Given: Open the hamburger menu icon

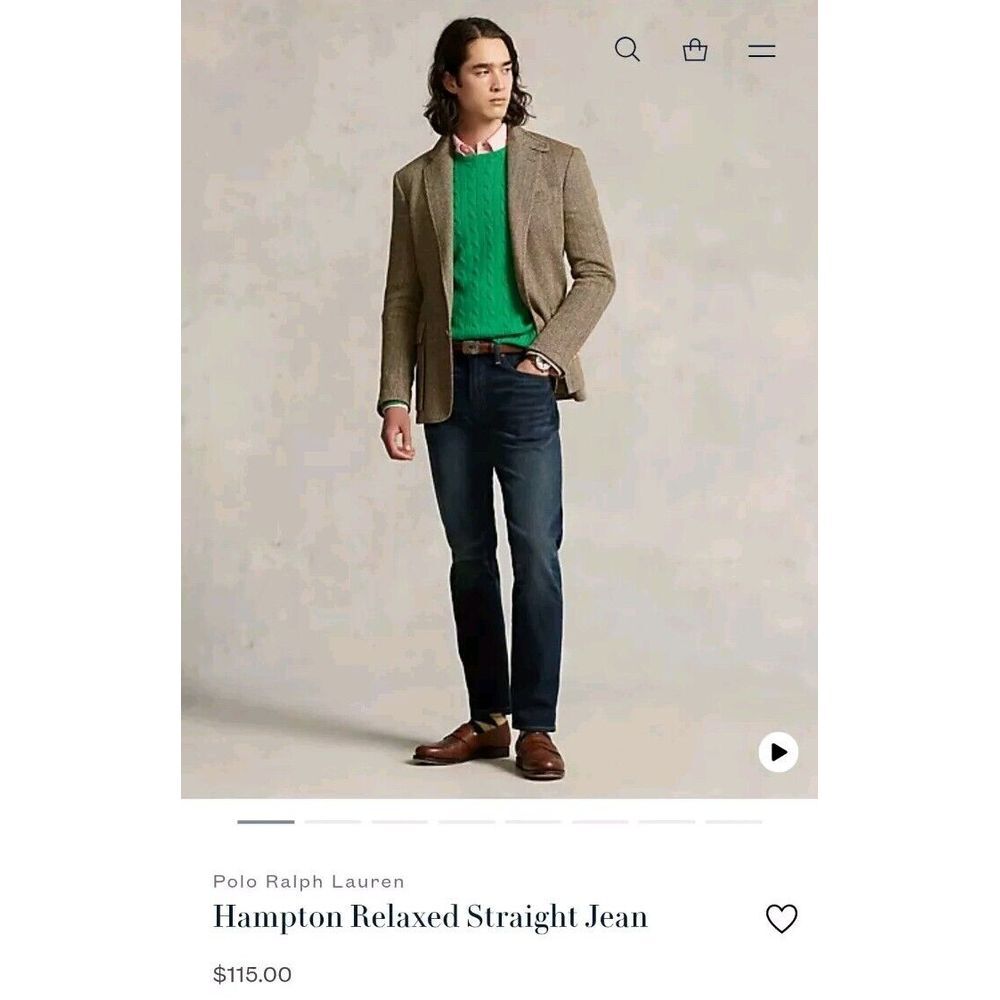Looking at the screenshot, I should point(761,50).
